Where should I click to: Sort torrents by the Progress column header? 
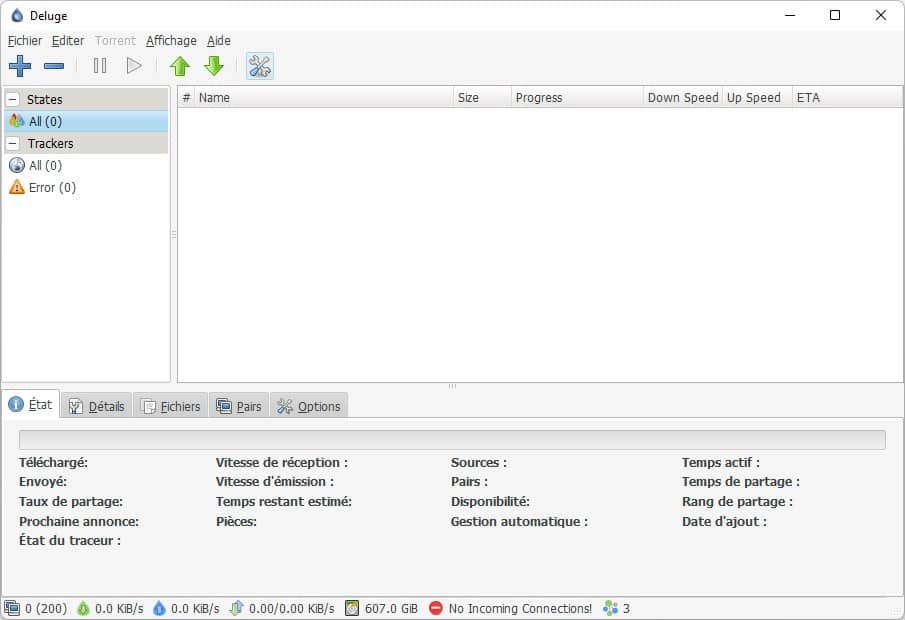[x=577, y=98]
